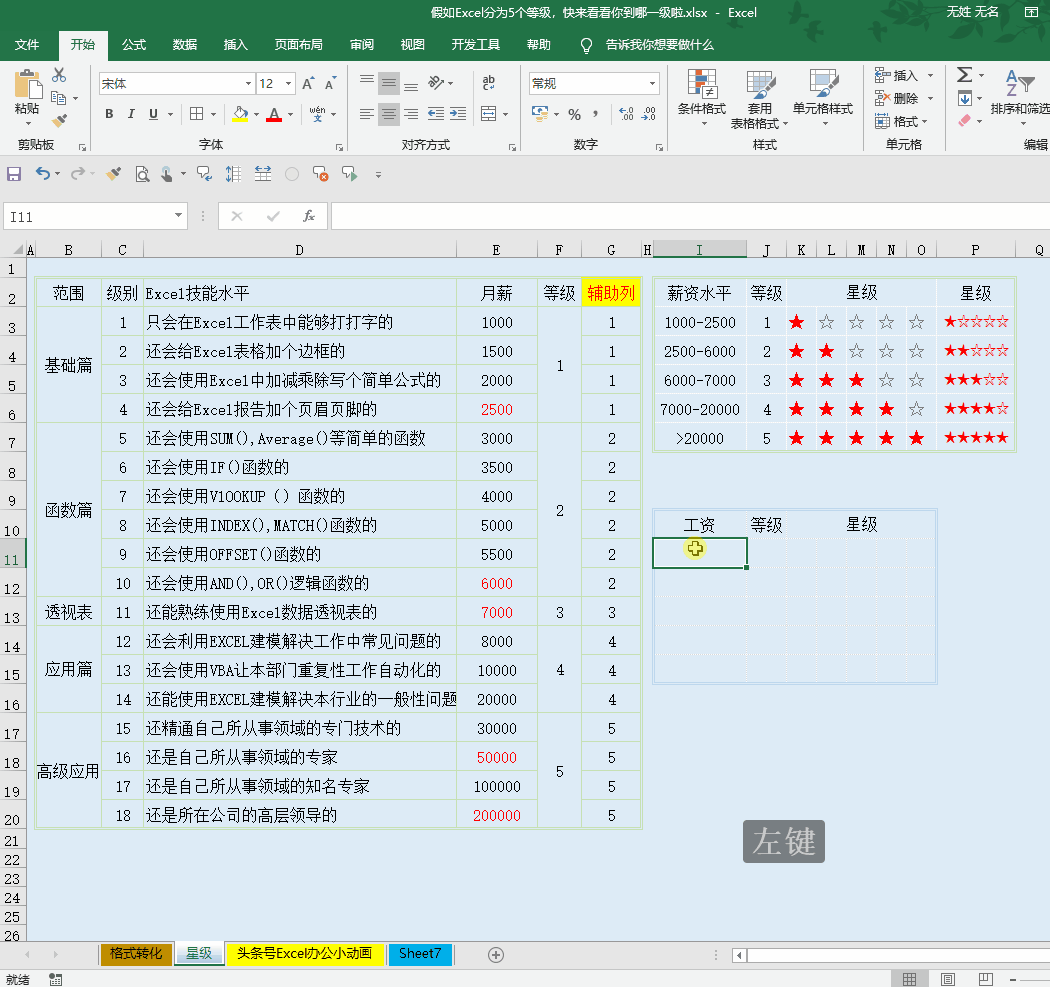Screen dimensions: 1050x987
Task: Expand customize quick access toolbar arrow
Action: tap(378, 175)
